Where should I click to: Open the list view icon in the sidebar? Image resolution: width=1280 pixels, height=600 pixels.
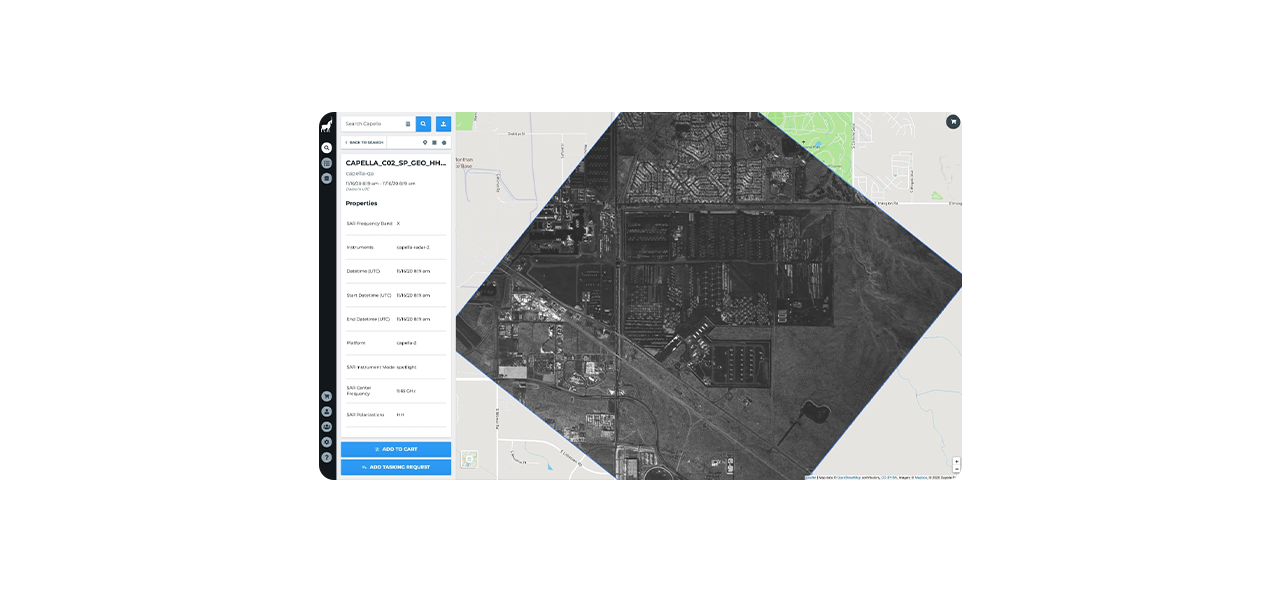coord(326,163)
